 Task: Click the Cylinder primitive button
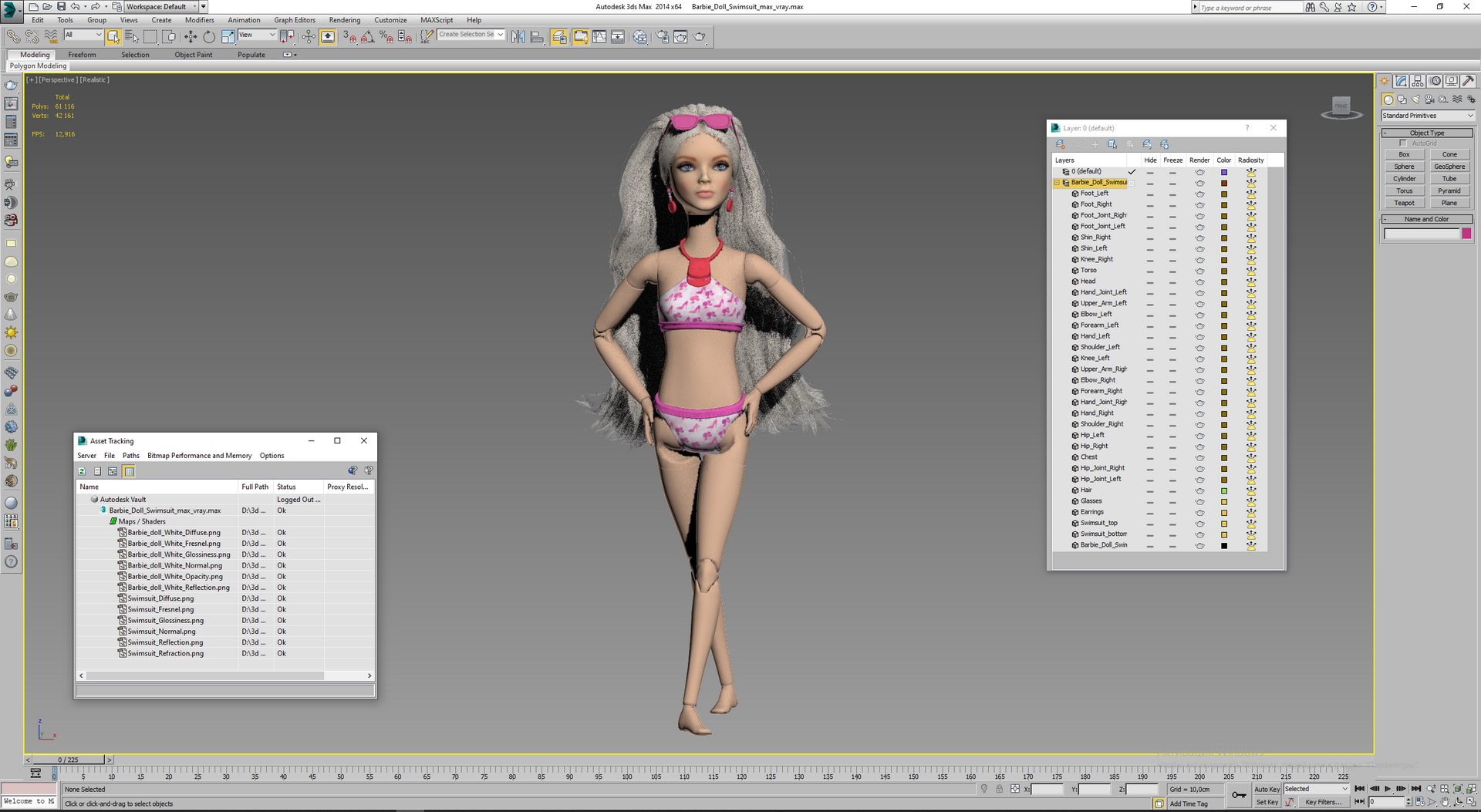[1404, 179]
